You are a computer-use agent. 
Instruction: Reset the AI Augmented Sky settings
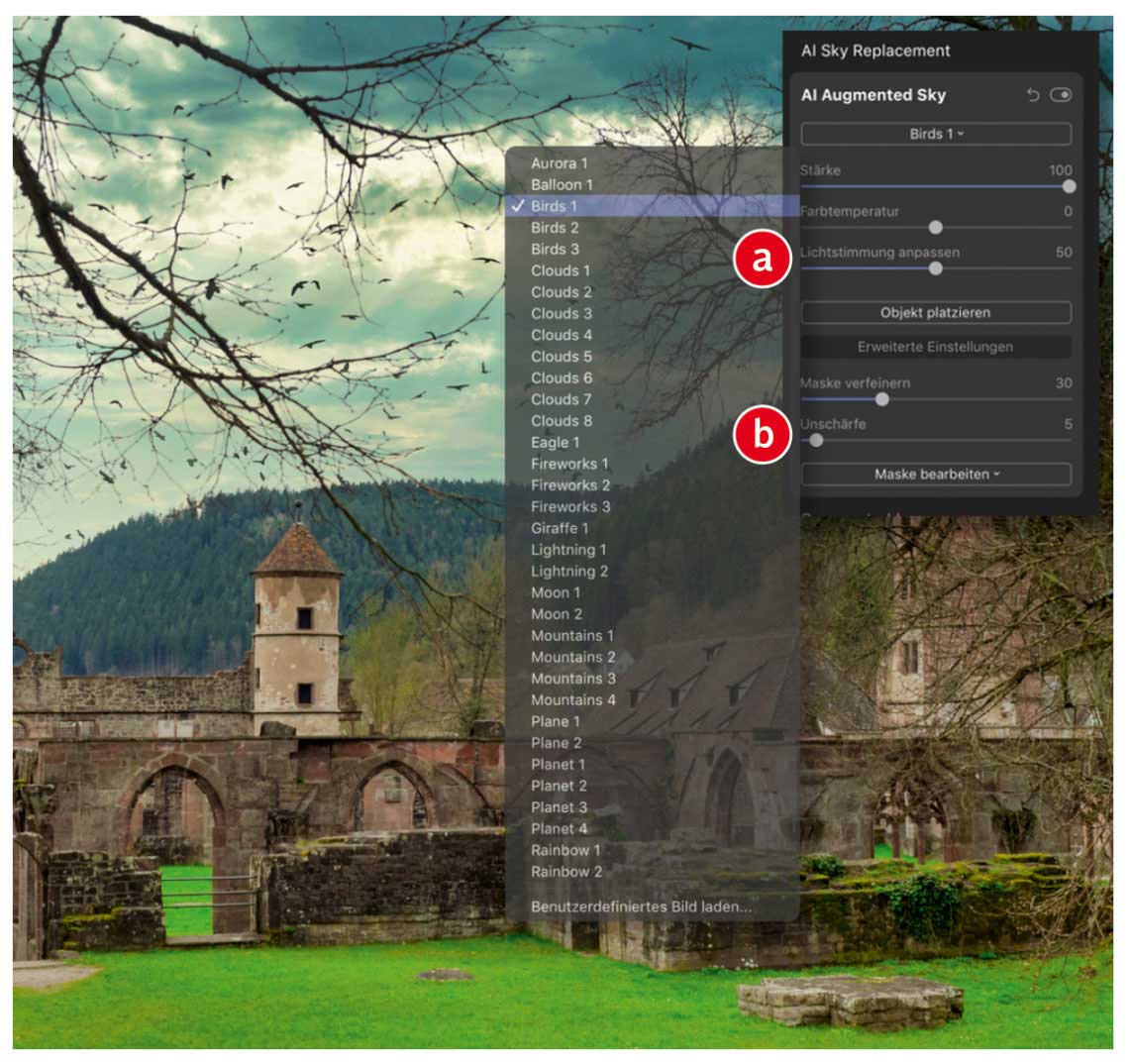pyautogui.click(x=1033, y=95)
